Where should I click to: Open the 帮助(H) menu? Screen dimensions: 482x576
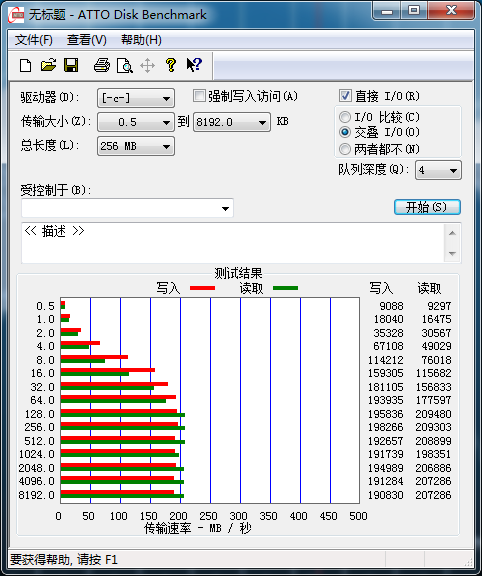coord(141,40)
